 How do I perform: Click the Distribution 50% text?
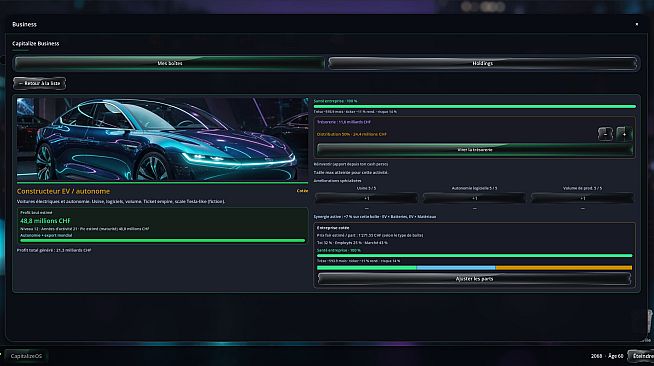point(352,134)
